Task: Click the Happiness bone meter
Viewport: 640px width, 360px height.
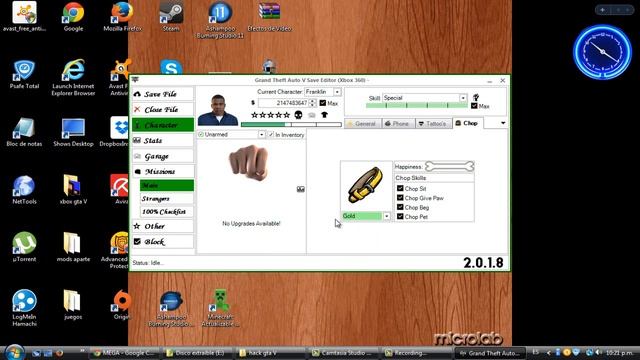Action: click(450, 166)
